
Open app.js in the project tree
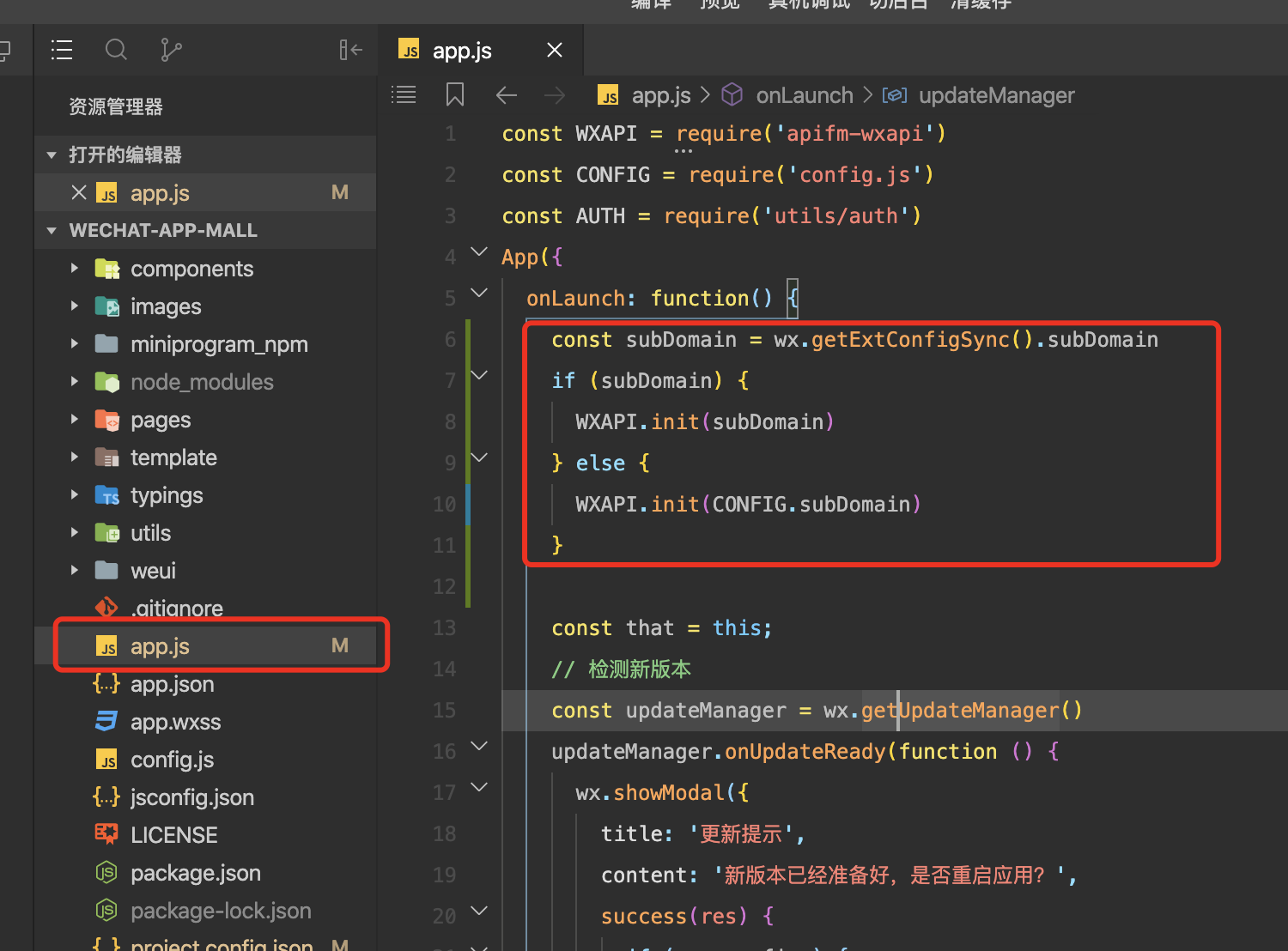(x=160, y=646)
